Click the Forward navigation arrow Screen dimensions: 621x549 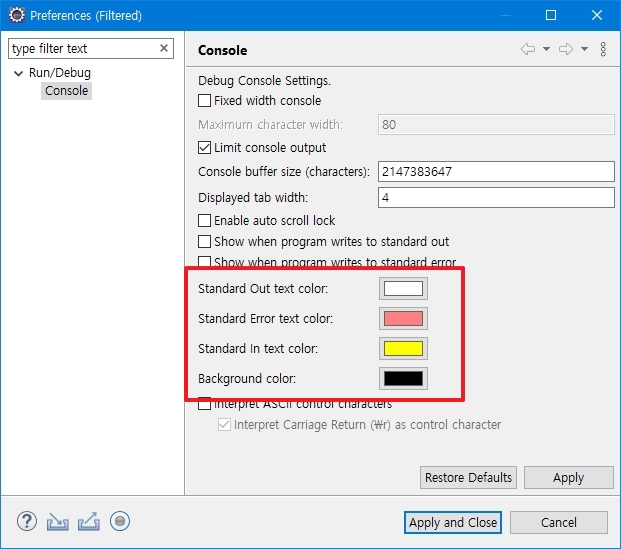point(566,49)
